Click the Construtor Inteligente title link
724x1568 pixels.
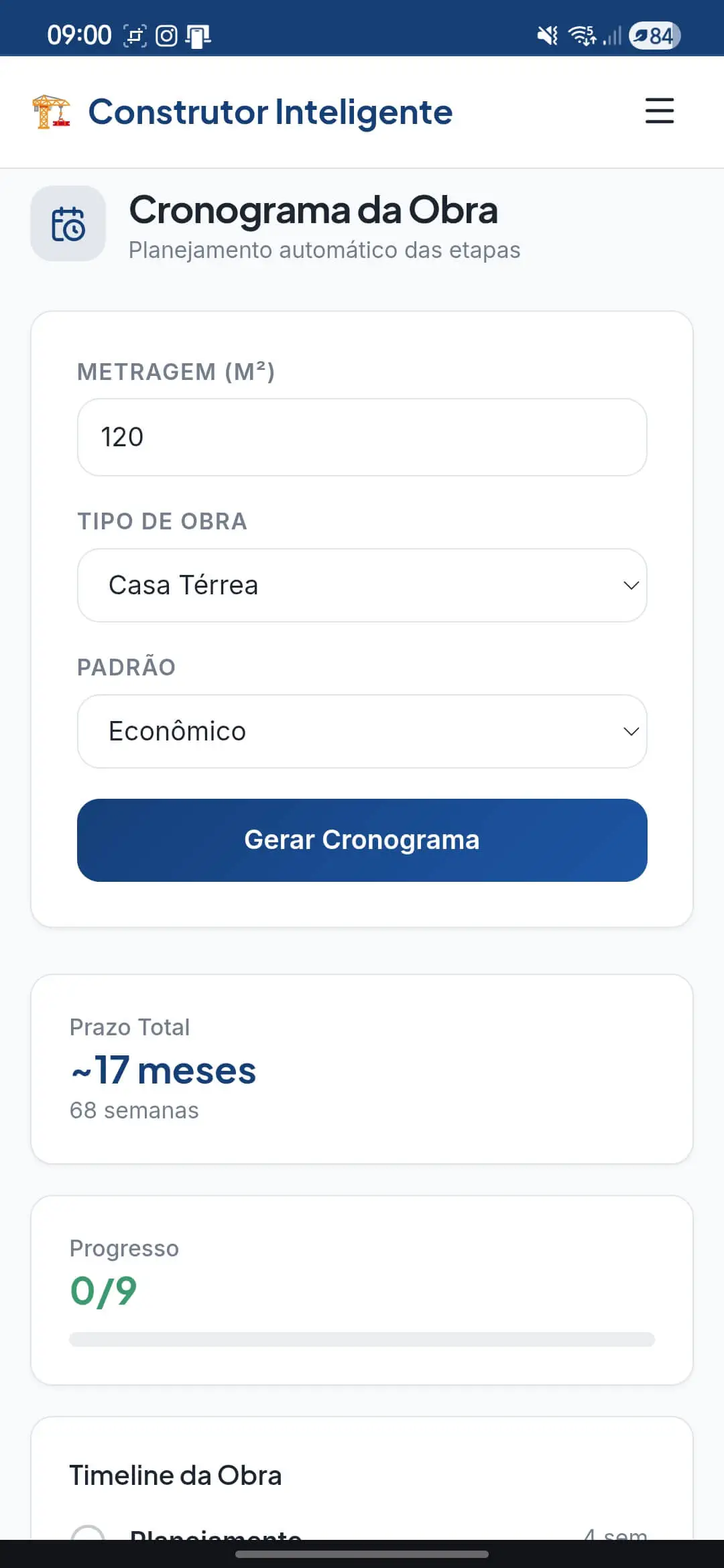tap(270, 112)
